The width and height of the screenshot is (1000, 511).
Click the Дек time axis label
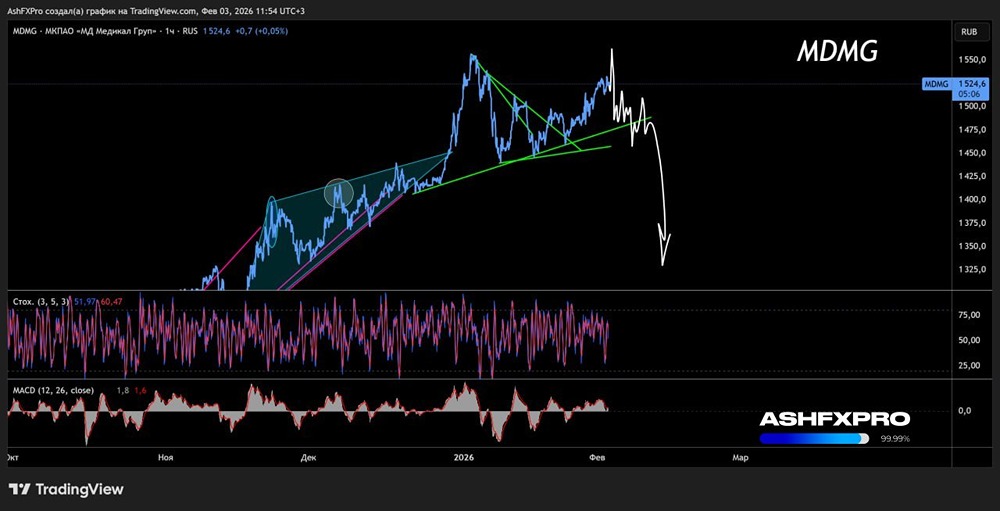(309, 457)
